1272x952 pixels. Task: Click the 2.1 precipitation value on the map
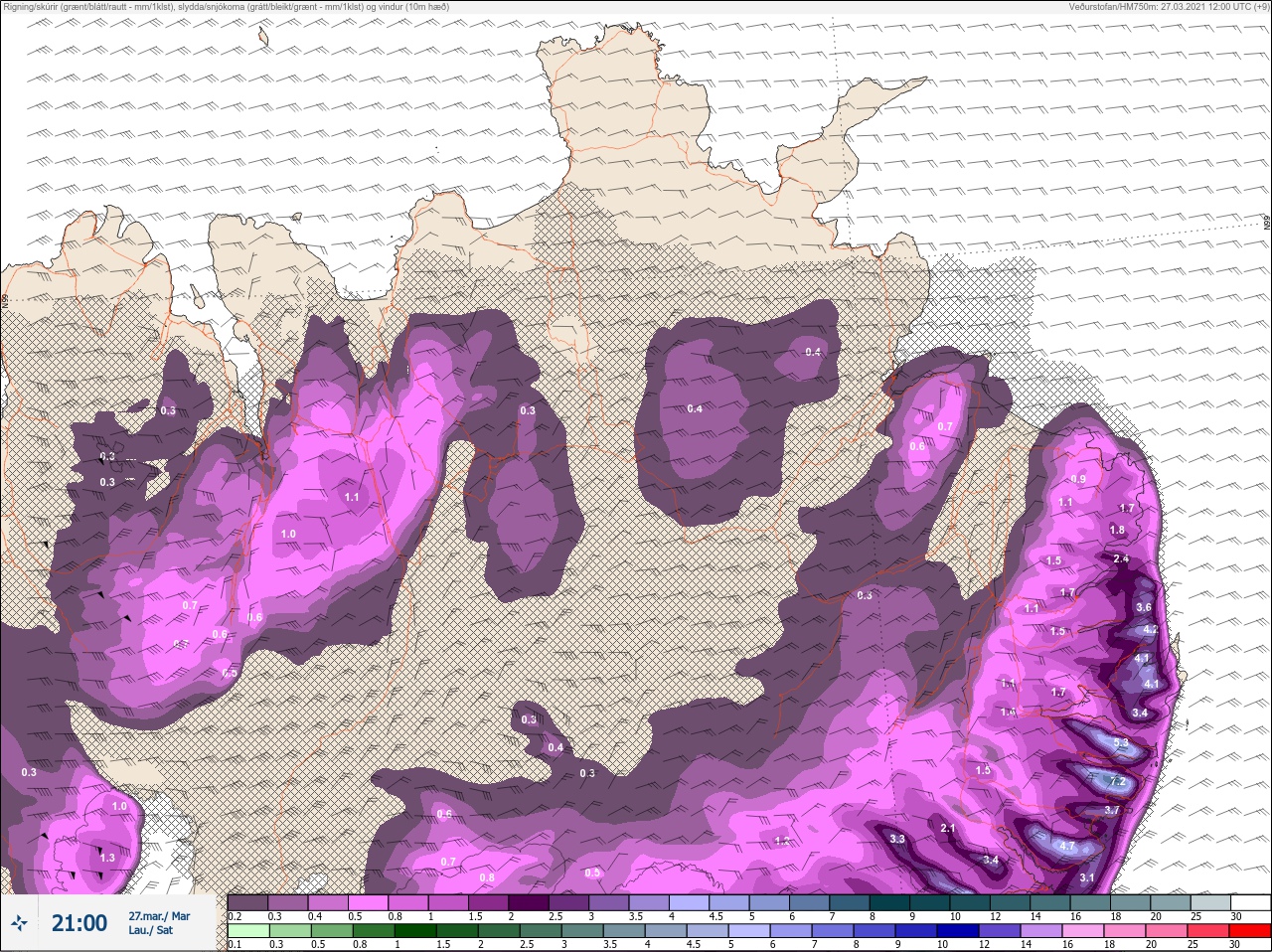pyautogui.click(x=948, y=828)
